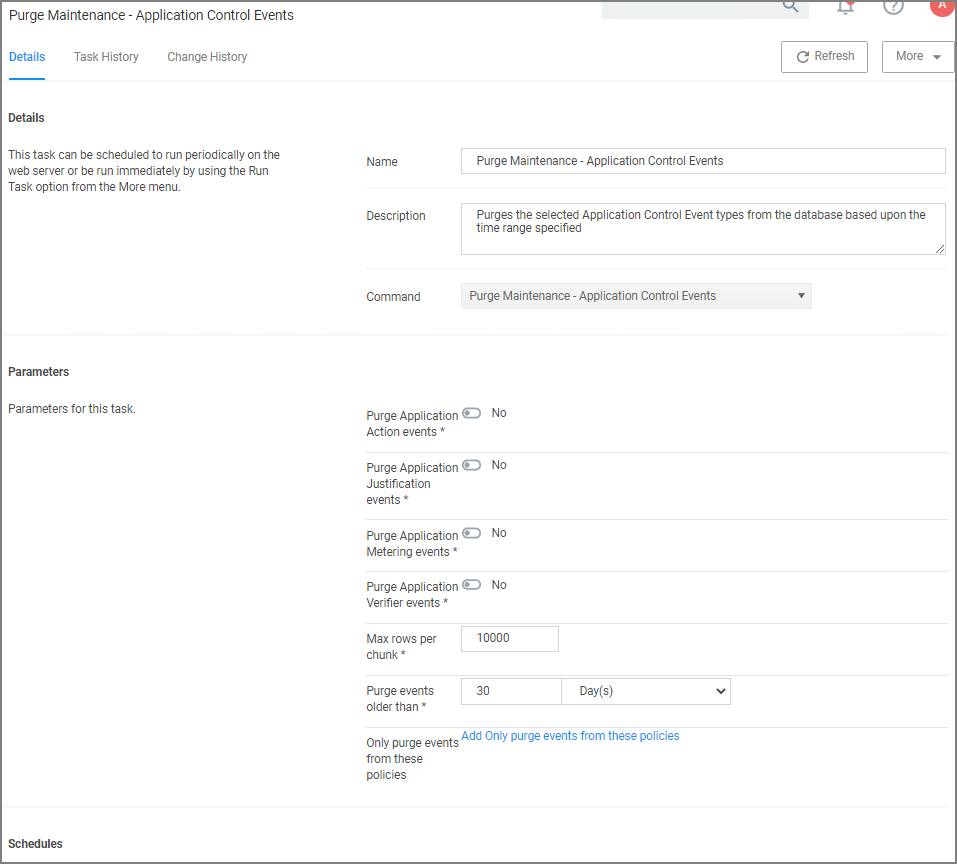Enable Purge Application Metering events switch
The image size is (957, 864).
click(x=471, y=533)
